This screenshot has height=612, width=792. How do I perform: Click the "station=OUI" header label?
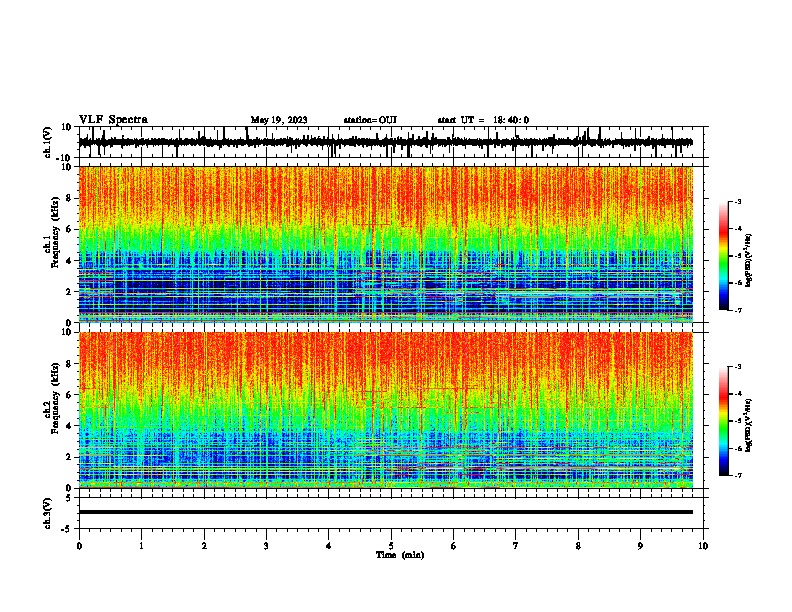click(x=370, y=120)
